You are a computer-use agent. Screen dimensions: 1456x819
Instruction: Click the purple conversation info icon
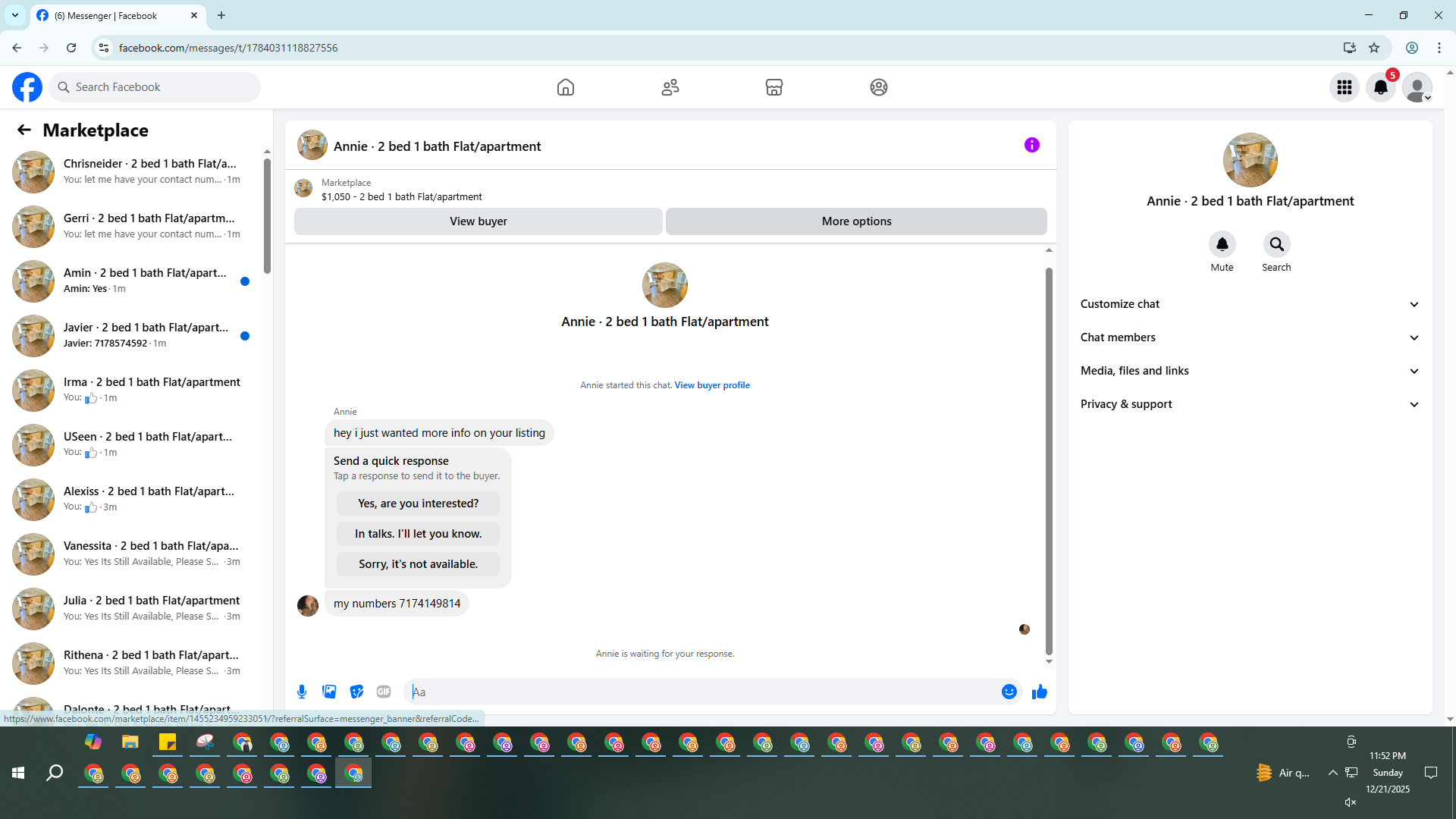click(1031, 145)
